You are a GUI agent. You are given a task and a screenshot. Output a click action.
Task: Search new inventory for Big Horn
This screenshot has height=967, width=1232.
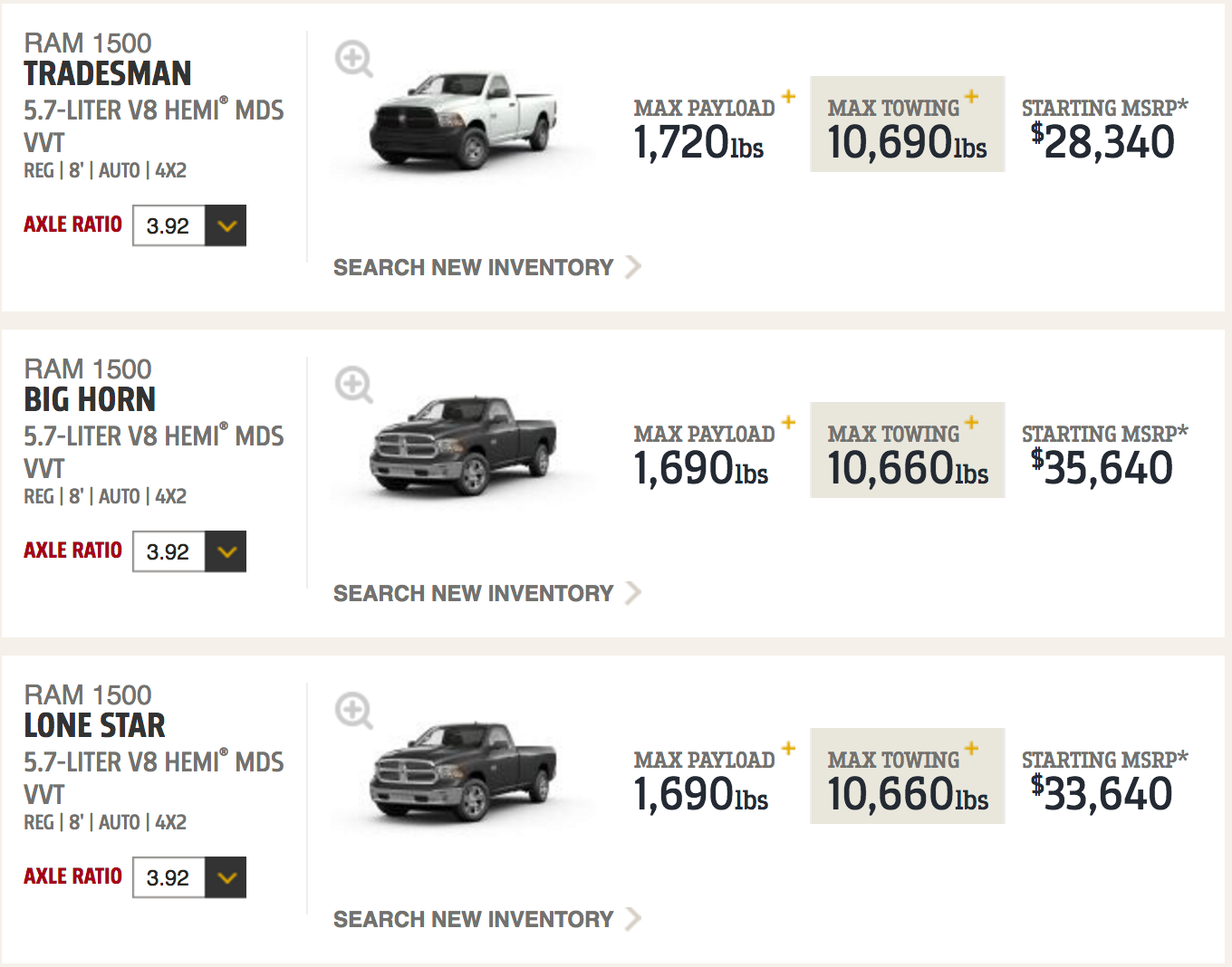[486, 593]
